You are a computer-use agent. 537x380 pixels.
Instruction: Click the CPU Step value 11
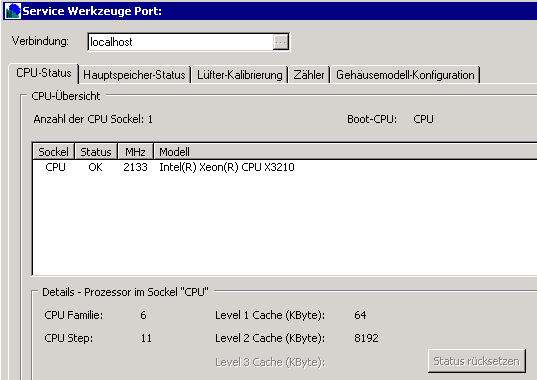(146, 338)
